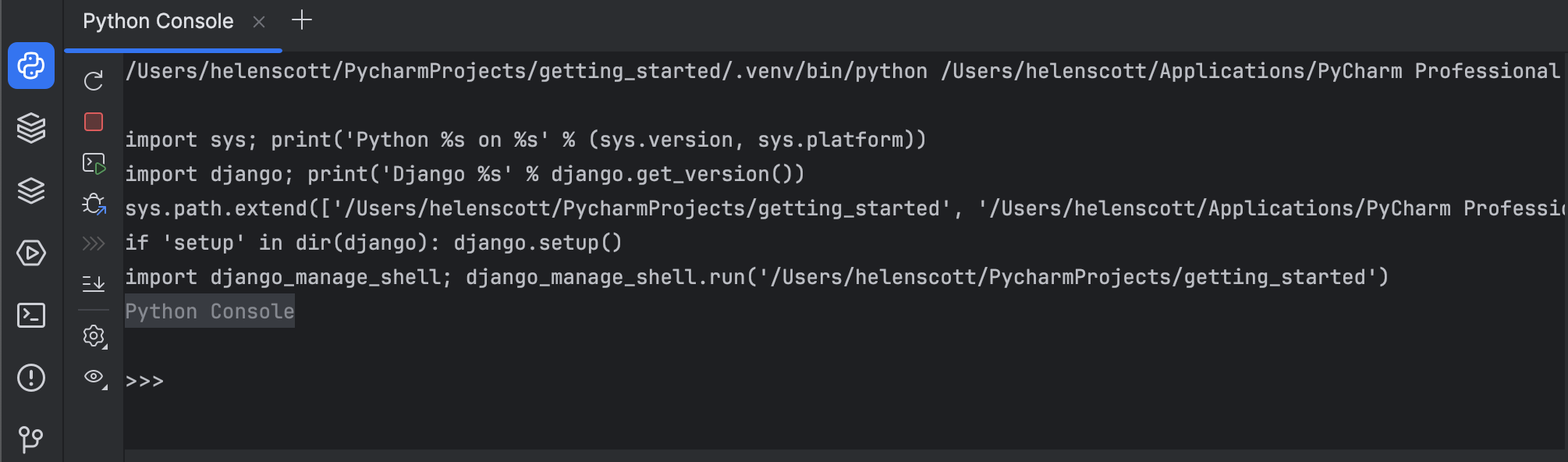This screenshot has height=462, width=1568.
Task: Open the console settings gear menu
Action: 94,336
